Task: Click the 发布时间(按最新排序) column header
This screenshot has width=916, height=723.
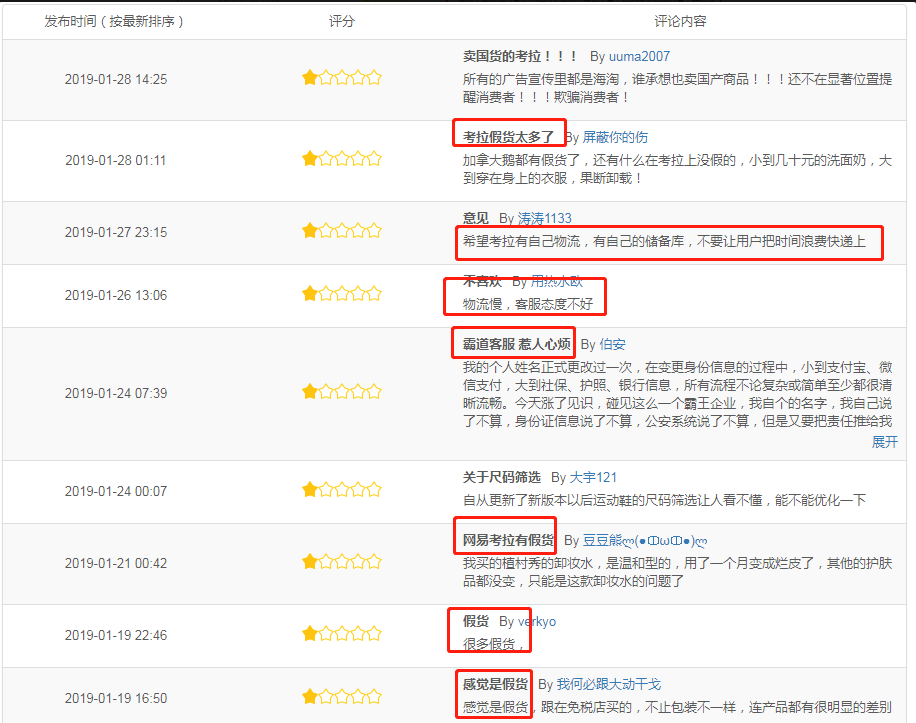Action: pos(114,22)
